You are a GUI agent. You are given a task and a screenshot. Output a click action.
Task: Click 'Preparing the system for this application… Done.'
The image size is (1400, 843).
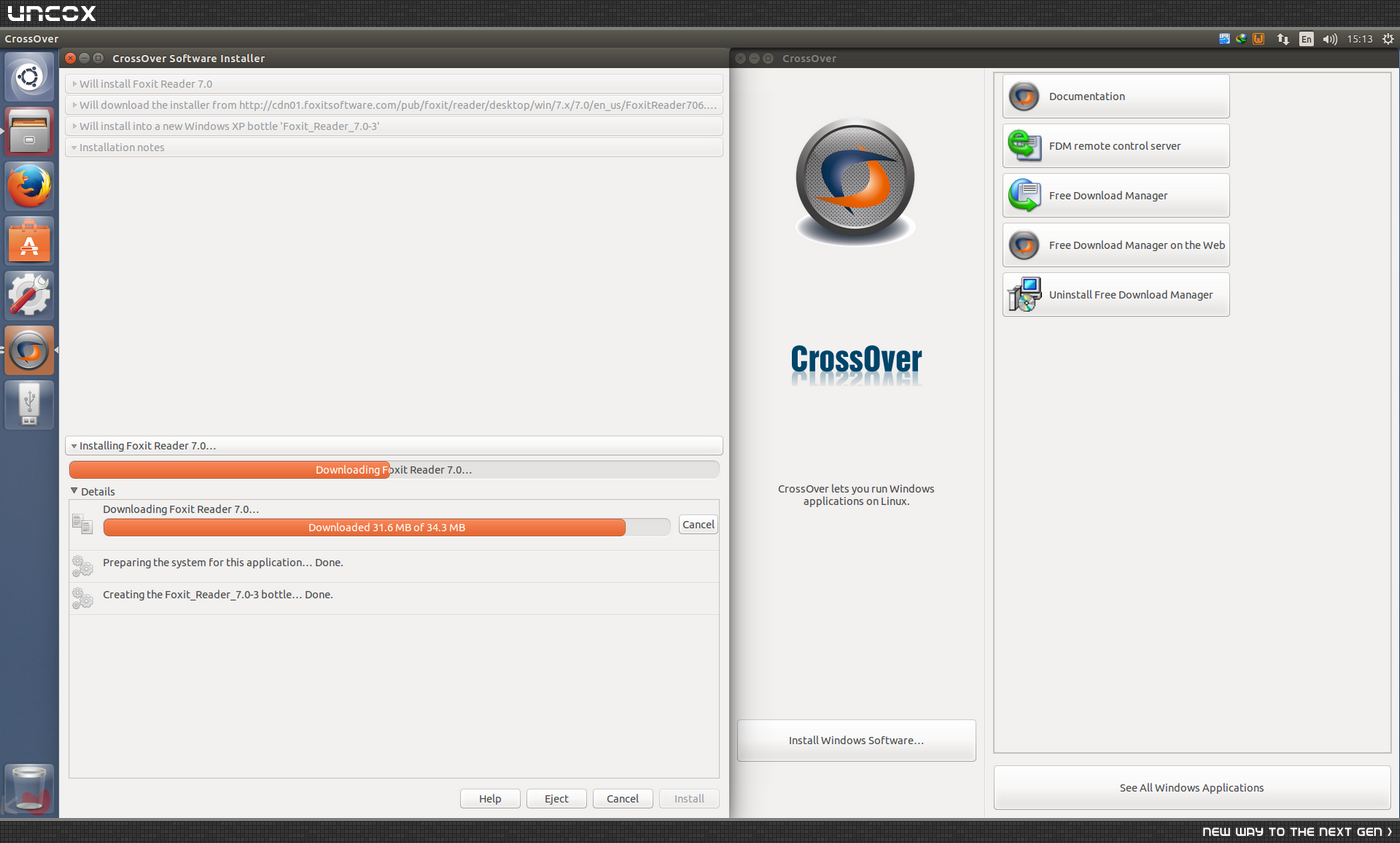coord(223,562)
